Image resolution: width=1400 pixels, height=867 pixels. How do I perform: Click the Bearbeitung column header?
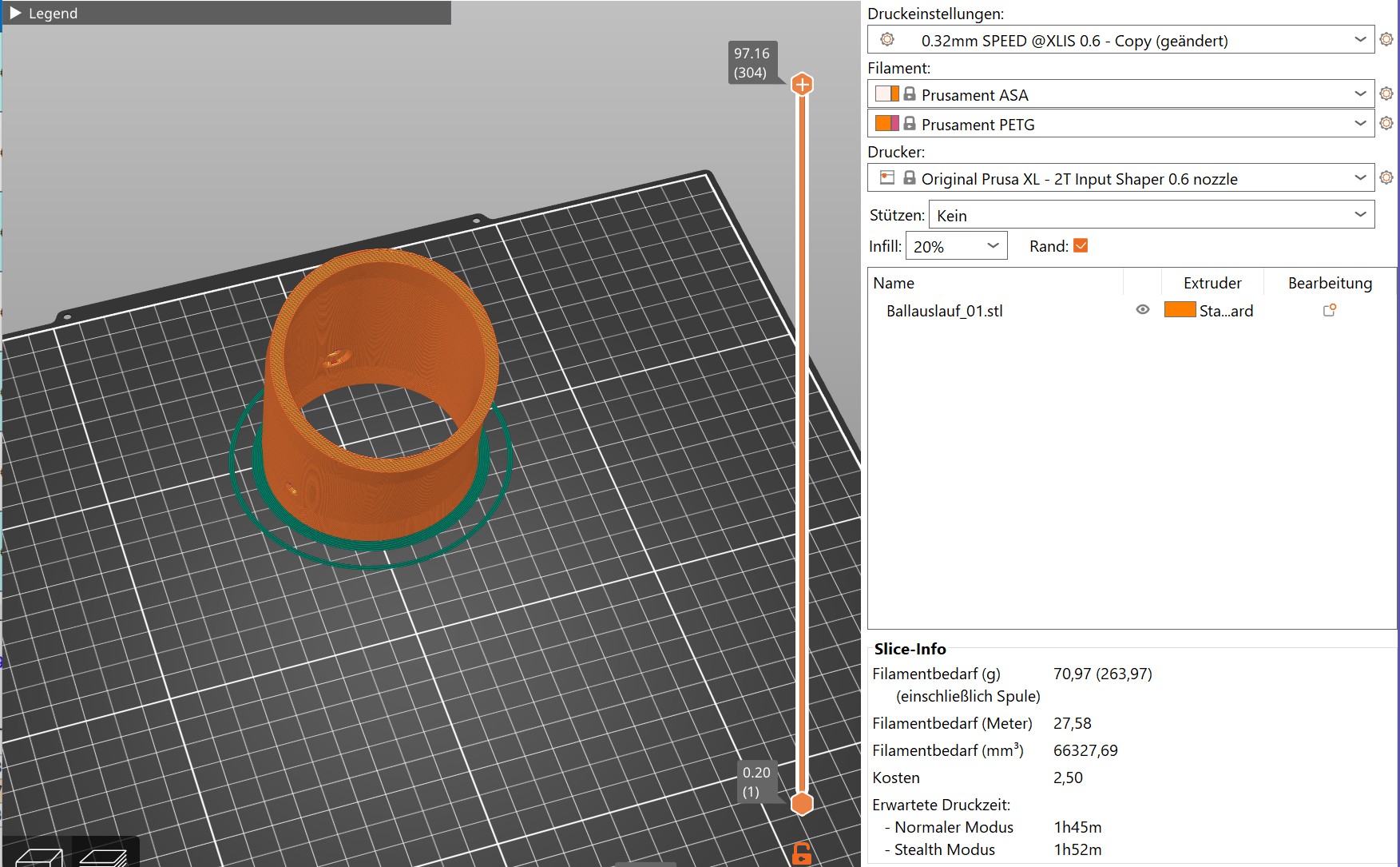click(x=1330, y=283)
